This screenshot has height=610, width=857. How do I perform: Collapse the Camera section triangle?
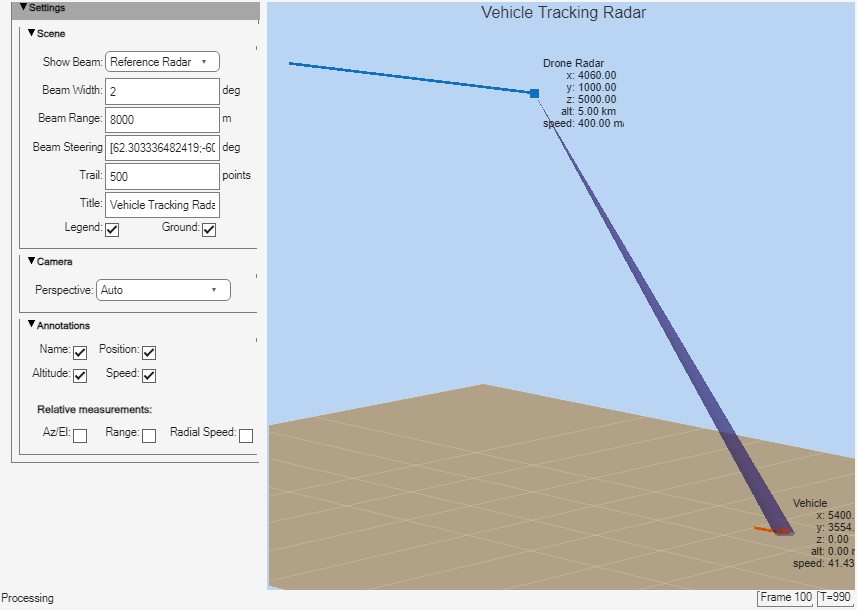click(x=32, y=261)
